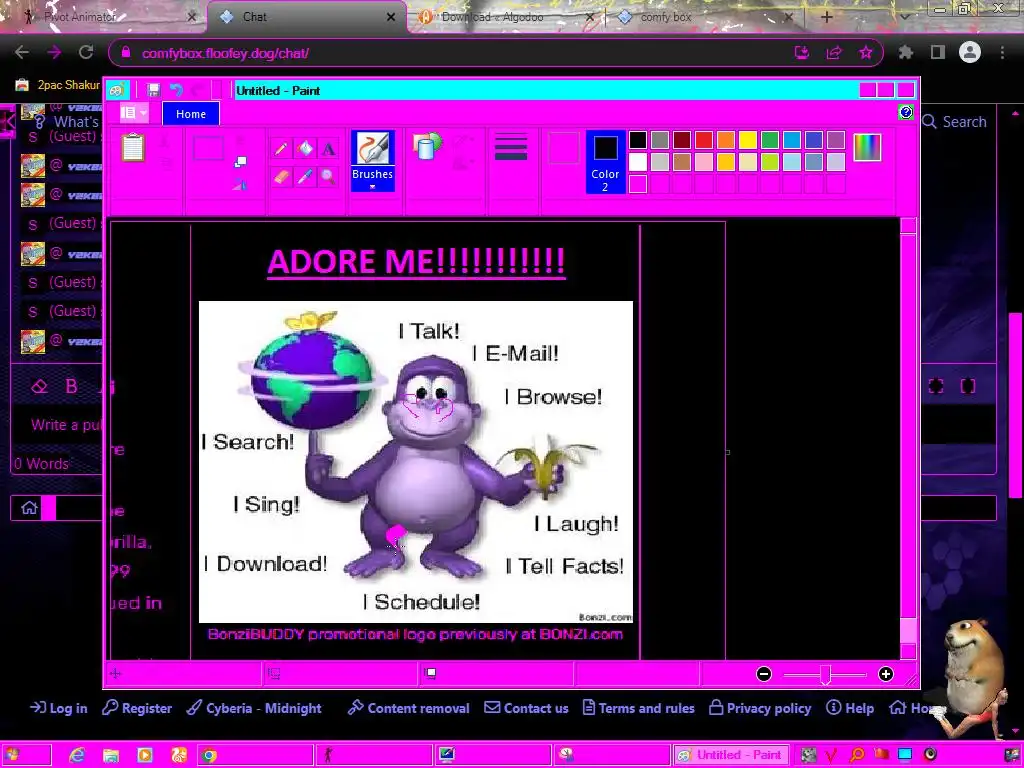
Task: Click the Rotate or flip icon
Action: point(240,185)
